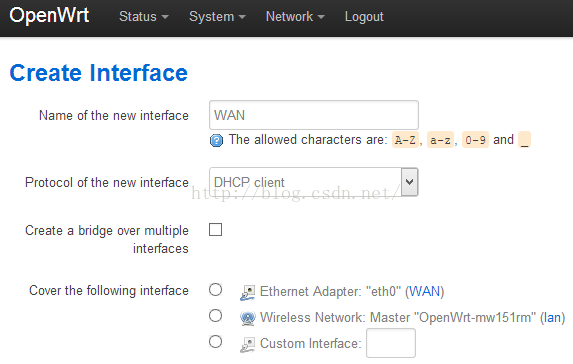Click the Ethernet Adapter eth0 icon
Viewport: 573px width, 364px height.
(248, 293)
